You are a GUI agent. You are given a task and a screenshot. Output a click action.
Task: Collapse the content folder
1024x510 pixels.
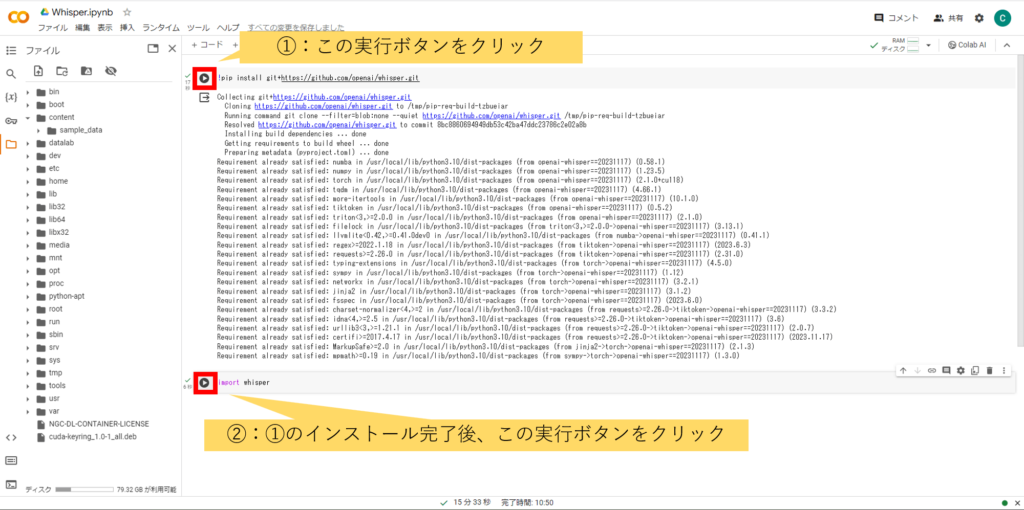point(28,117)
